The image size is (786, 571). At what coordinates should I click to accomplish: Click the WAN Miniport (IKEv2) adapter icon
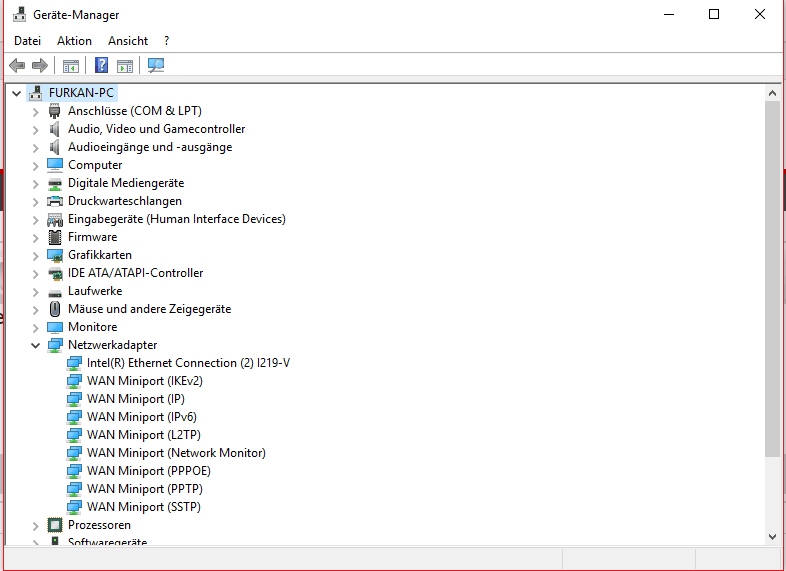pos(74,381)
